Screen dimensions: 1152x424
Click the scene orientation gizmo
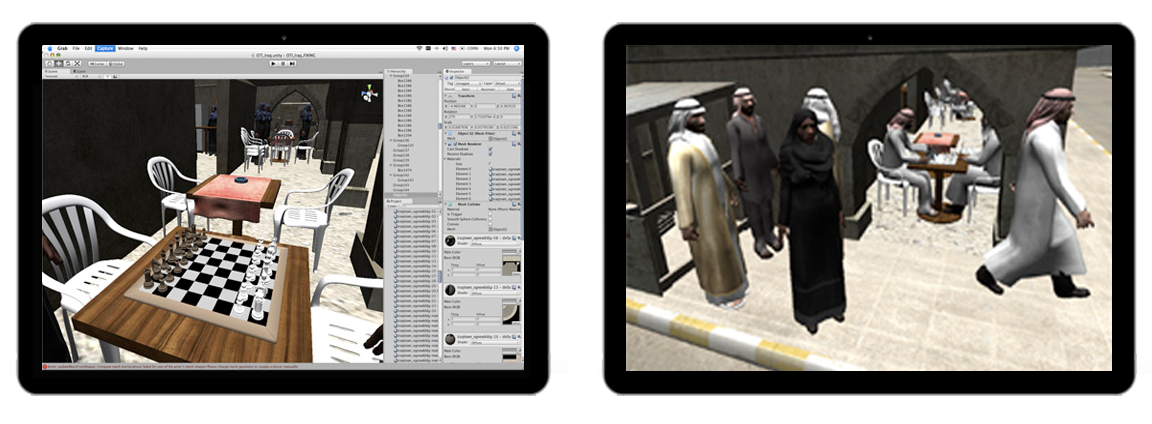[x=370, y=92]
